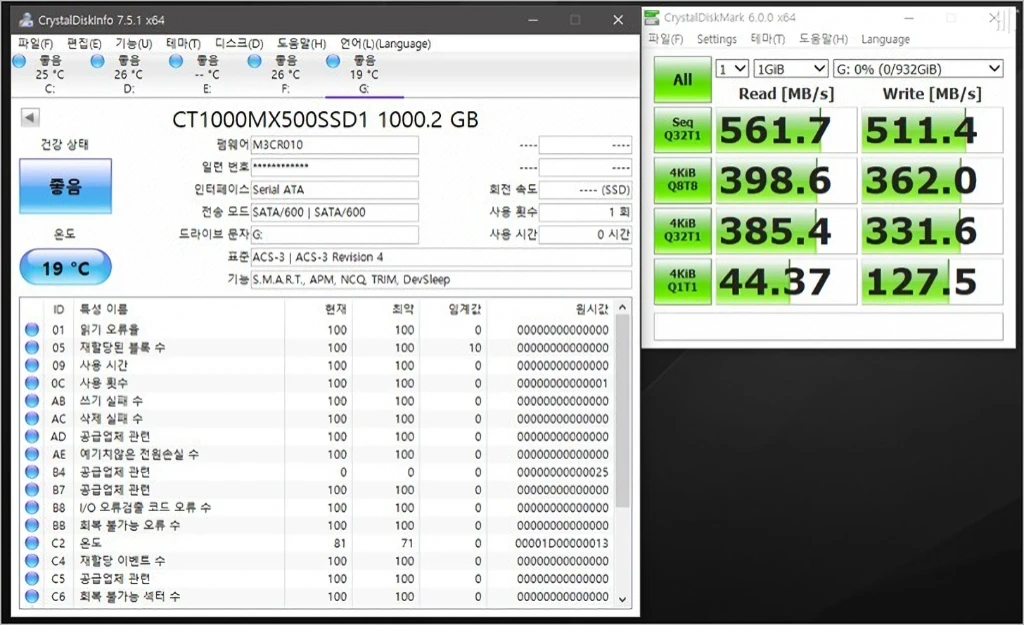Run all benchmarks with All button
The width and height of the screenshot is (1024, 625).
click(x=682, y=80)
